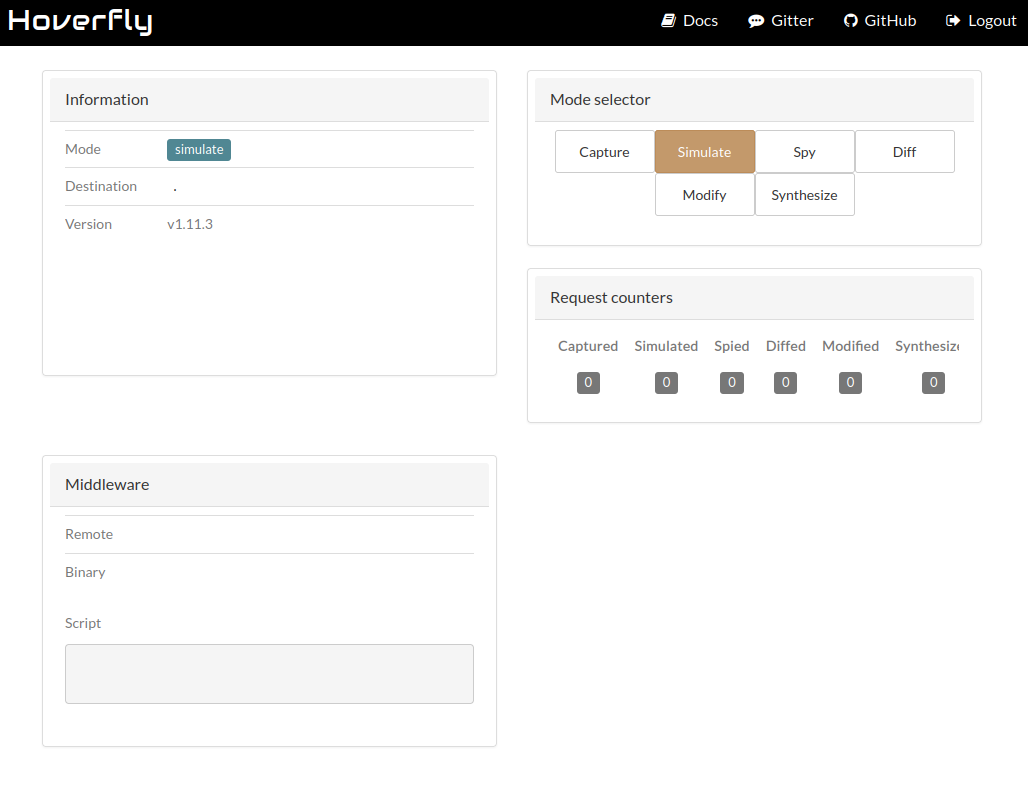Switch to Diff mode
Image resolution: width=1028 pixels, height=795 pixels.
pyautogui.click(x=905, y=151)
